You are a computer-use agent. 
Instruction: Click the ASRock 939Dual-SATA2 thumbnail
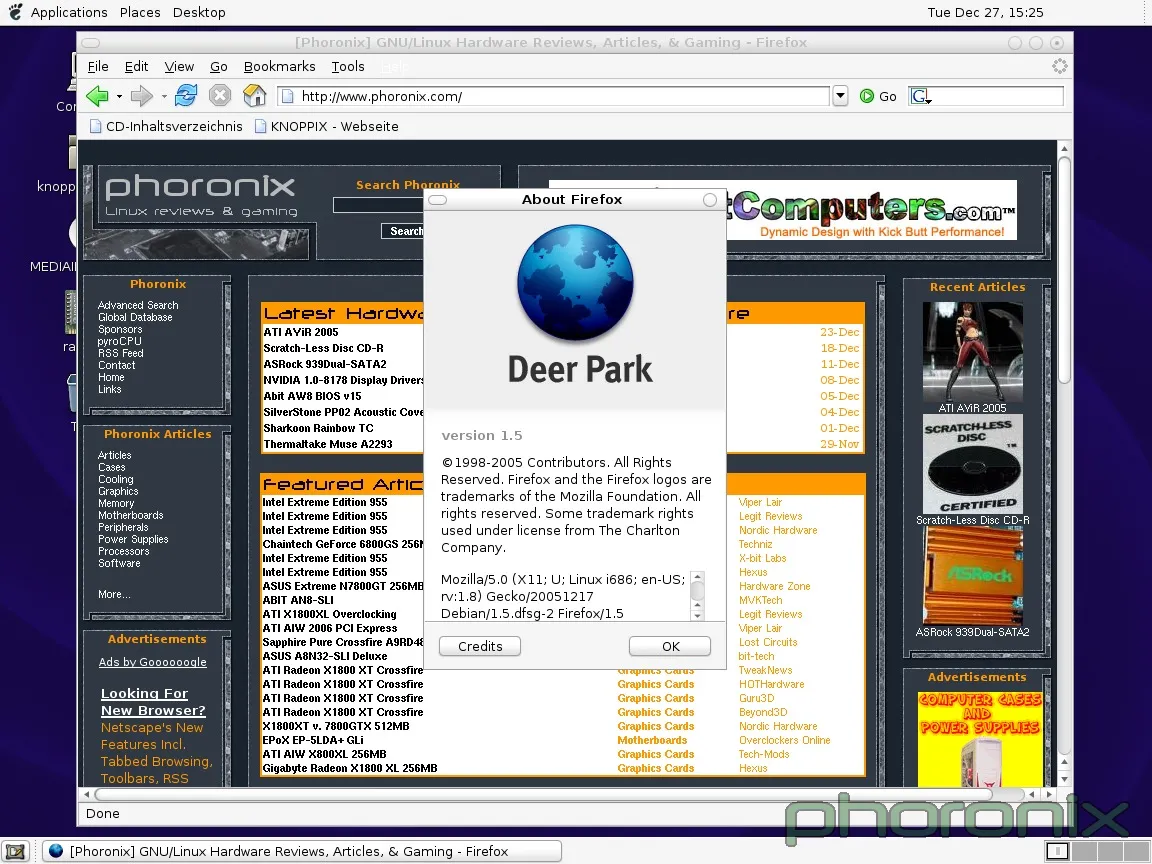[972, 576]
